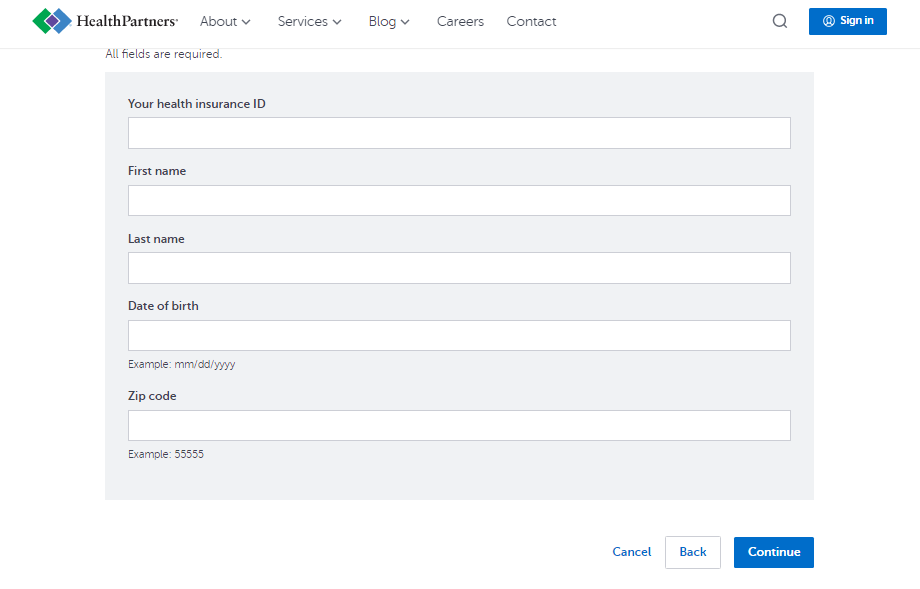Open the About menu label
Screen dimensions: 920x589
click(218, 21)
